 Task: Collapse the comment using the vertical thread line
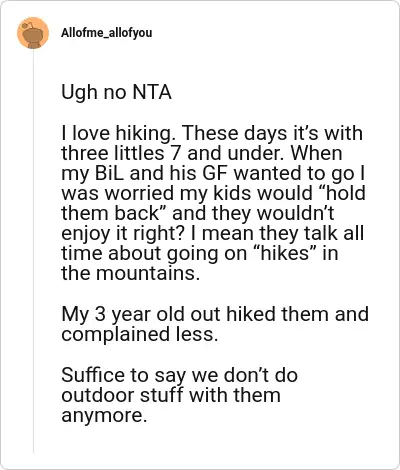tap(33, 250)
